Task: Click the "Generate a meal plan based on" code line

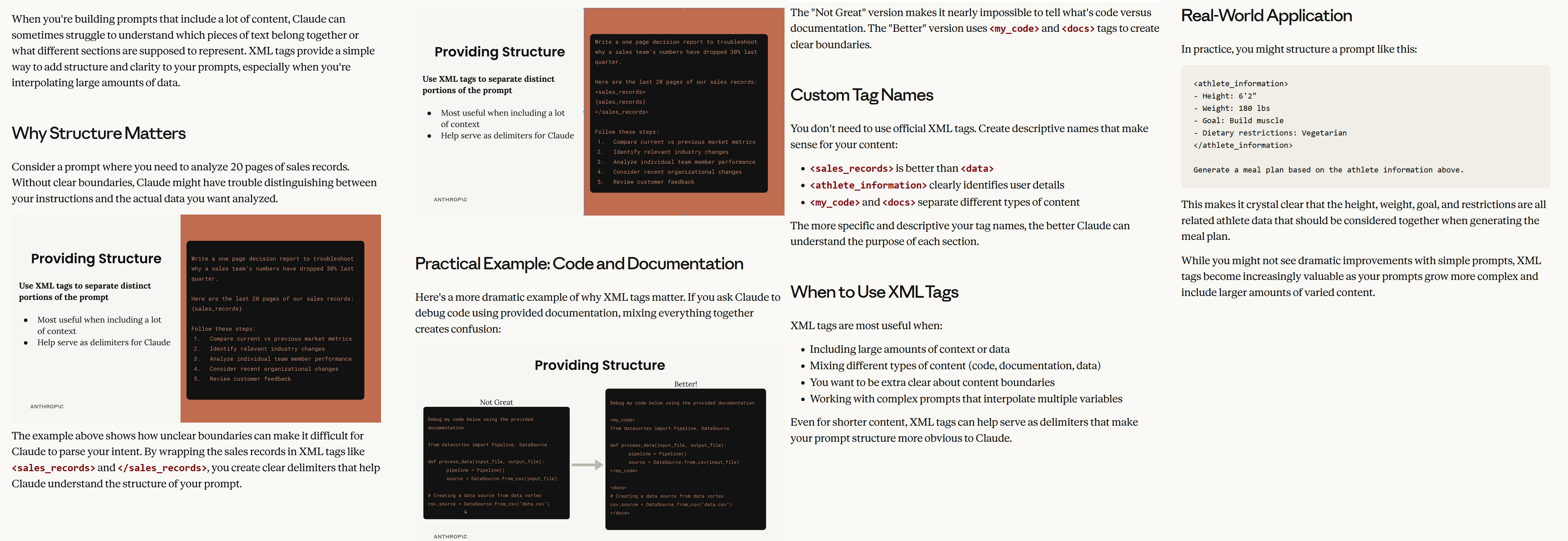Action: (1328, 170)
